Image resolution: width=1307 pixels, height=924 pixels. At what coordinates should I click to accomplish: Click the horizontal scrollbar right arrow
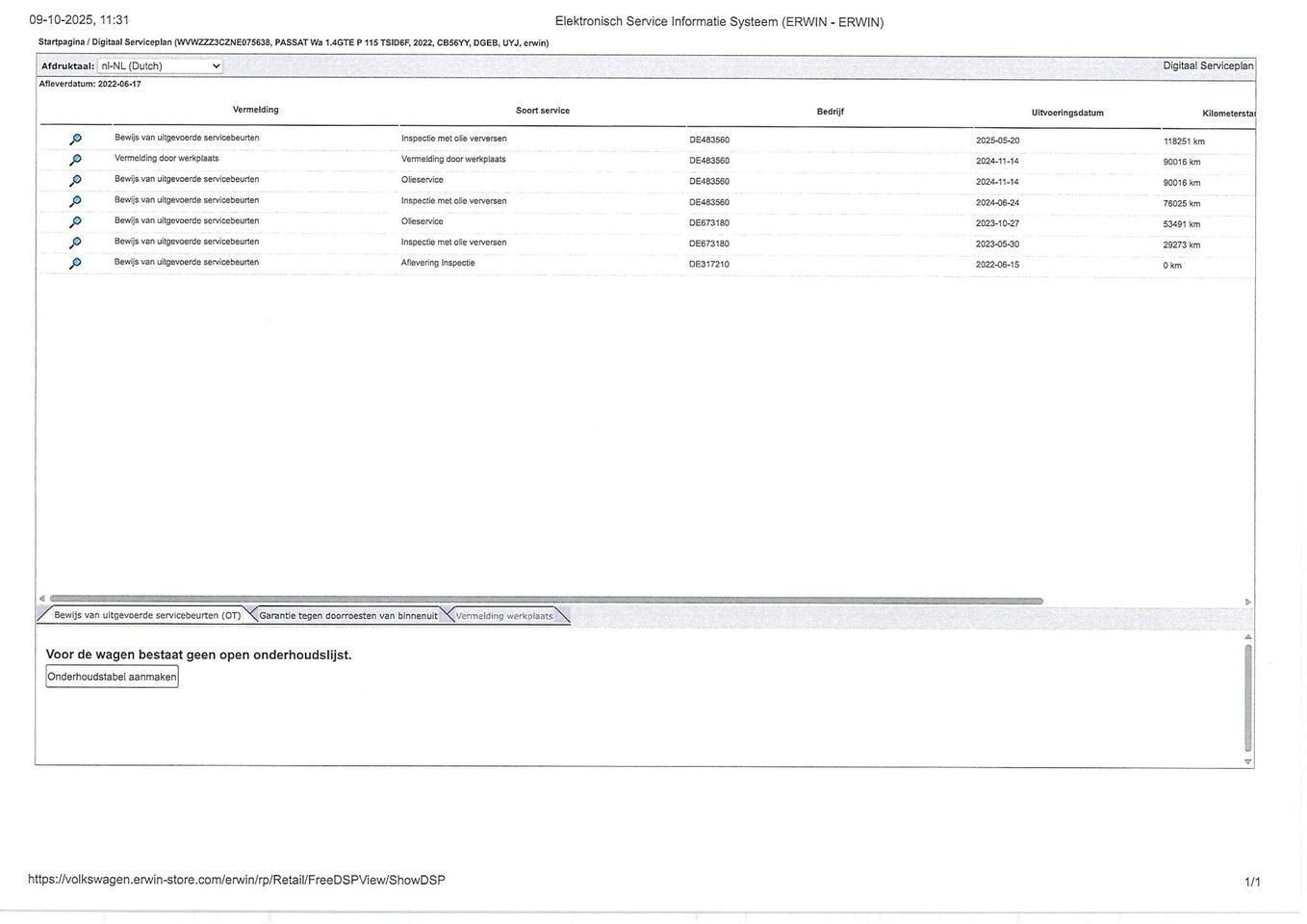[x=1247, y=602]
